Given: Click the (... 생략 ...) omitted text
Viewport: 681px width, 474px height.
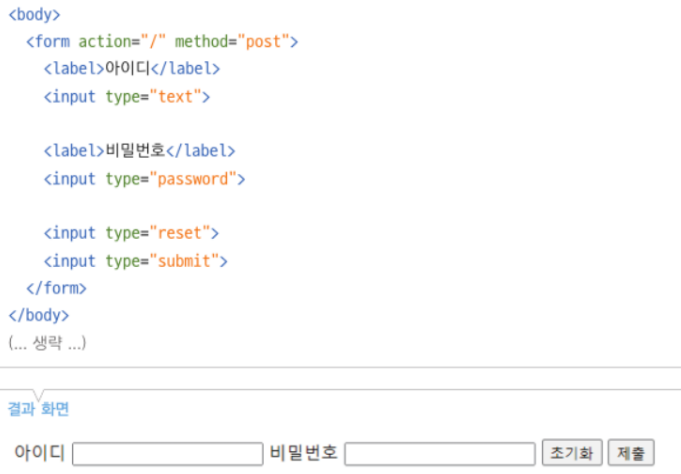Looking at the screenshot, I should point(47,343).
